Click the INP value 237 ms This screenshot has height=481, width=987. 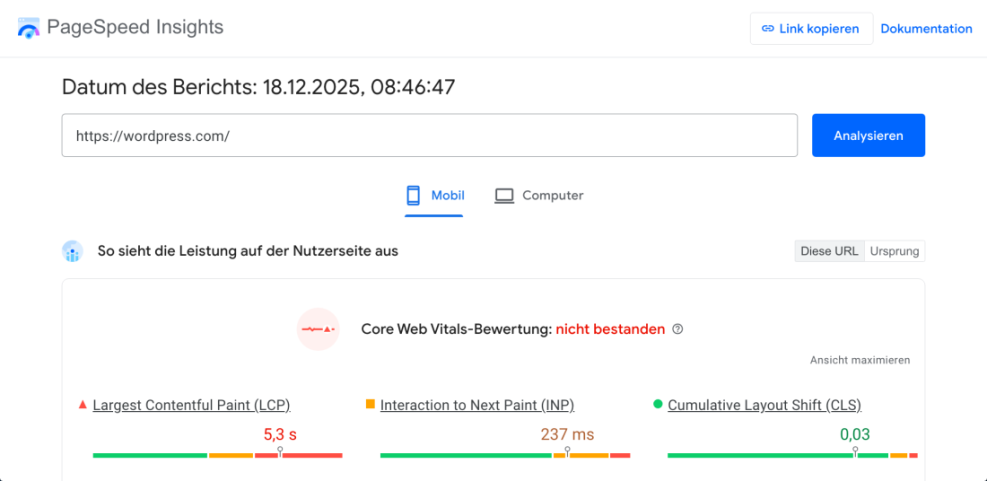(x=567, y=434)
